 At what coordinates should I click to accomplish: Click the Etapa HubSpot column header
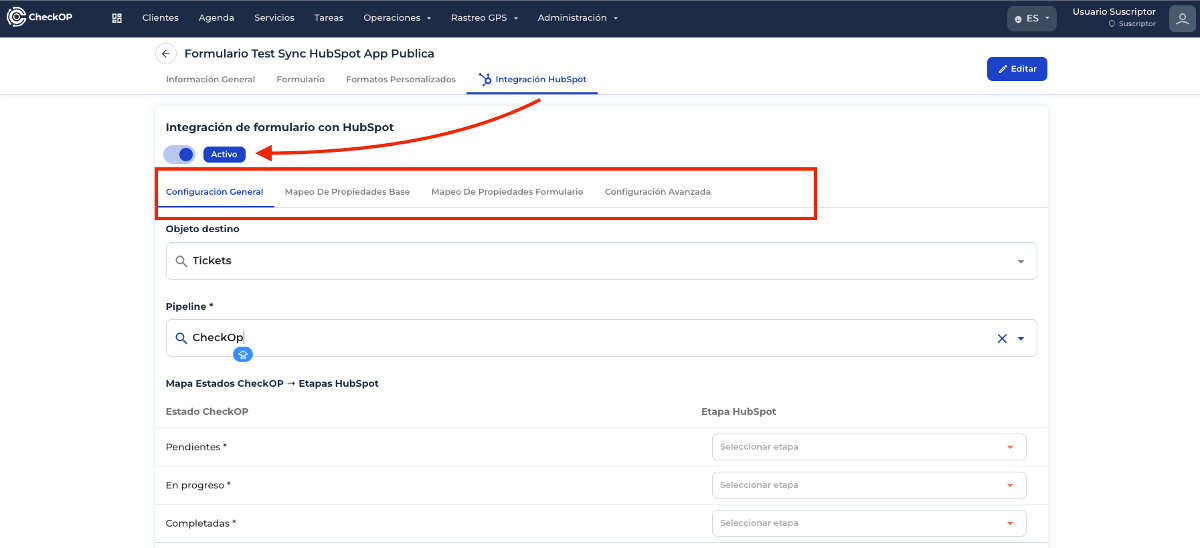click(738, 412)
